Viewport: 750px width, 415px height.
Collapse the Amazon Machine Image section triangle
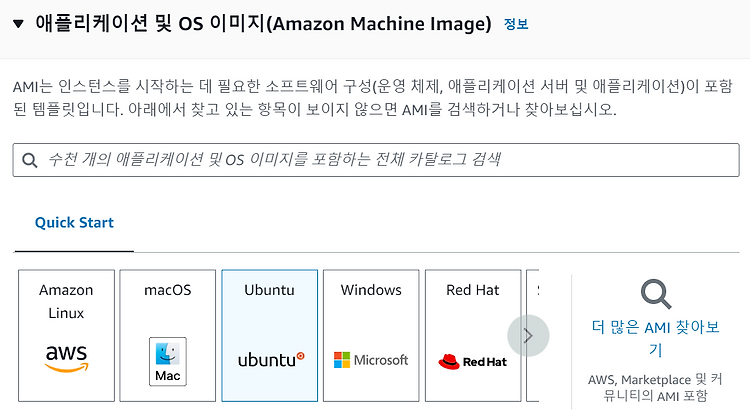click(x=18, y=24)
